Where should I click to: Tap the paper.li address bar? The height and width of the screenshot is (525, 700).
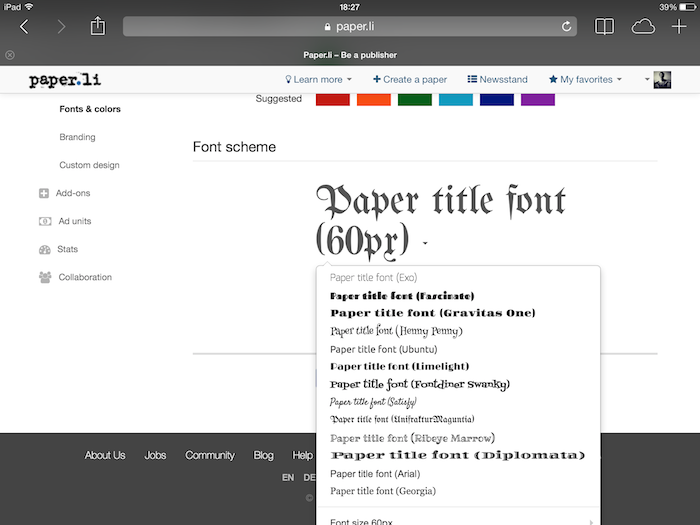point(350,26)
